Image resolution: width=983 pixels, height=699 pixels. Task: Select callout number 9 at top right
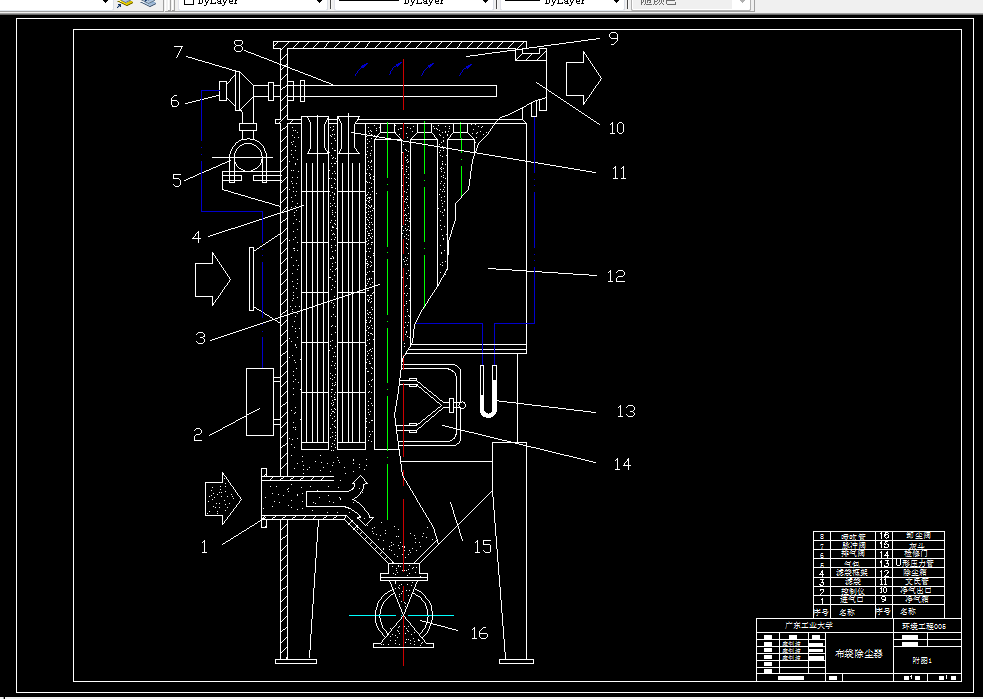614,38
